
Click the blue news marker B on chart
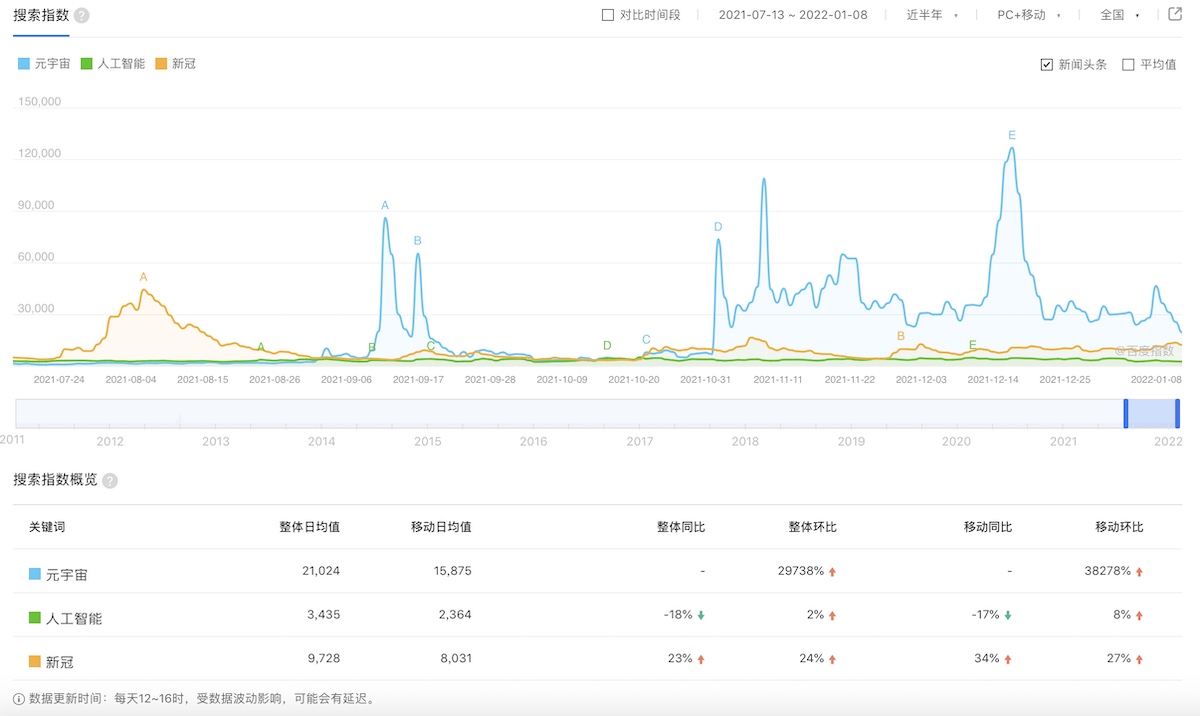(417, 241)
